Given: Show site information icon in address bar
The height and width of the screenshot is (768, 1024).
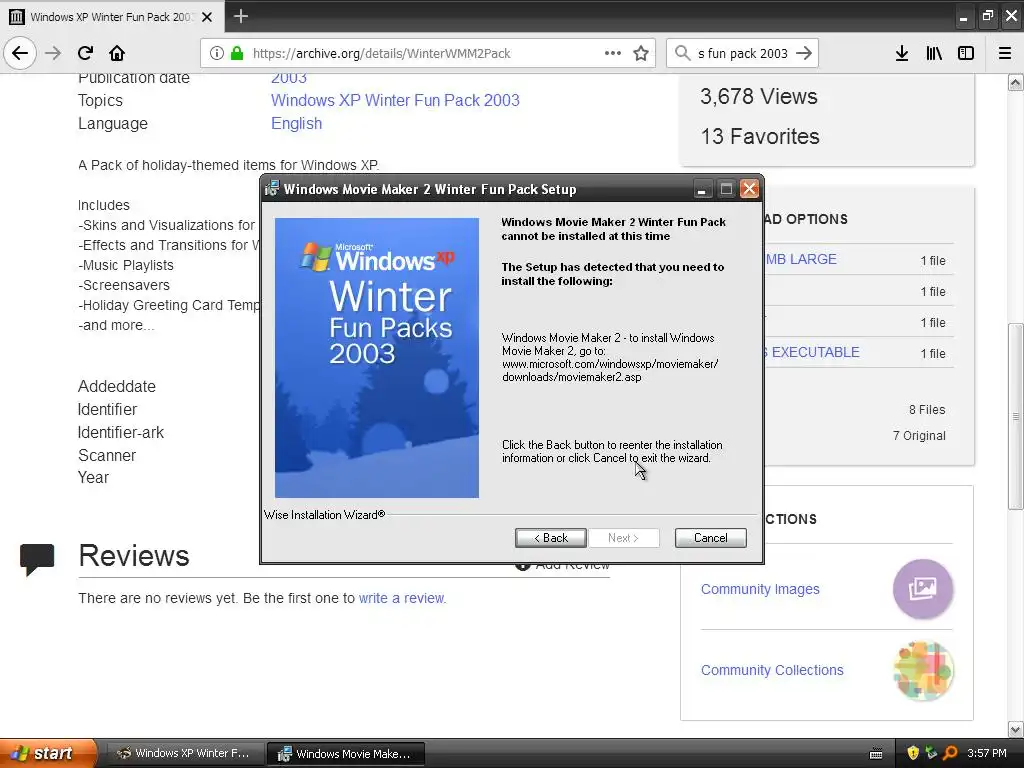Looking at the screenshot, I should [216, 53].
